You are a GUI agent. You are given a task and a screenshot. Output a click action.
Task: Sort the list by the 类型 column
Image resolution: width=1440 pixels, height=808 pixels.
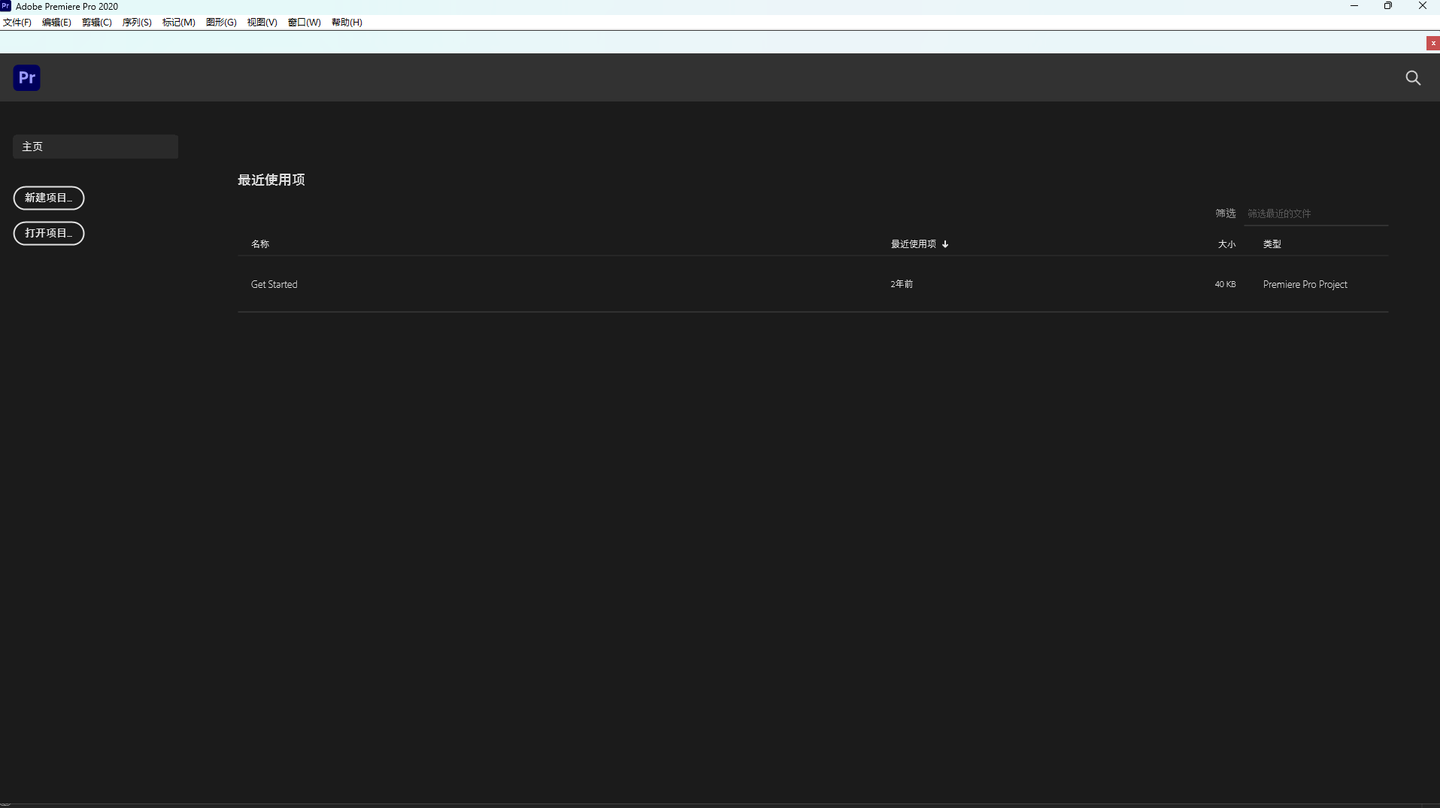[x=1272, y=244]
